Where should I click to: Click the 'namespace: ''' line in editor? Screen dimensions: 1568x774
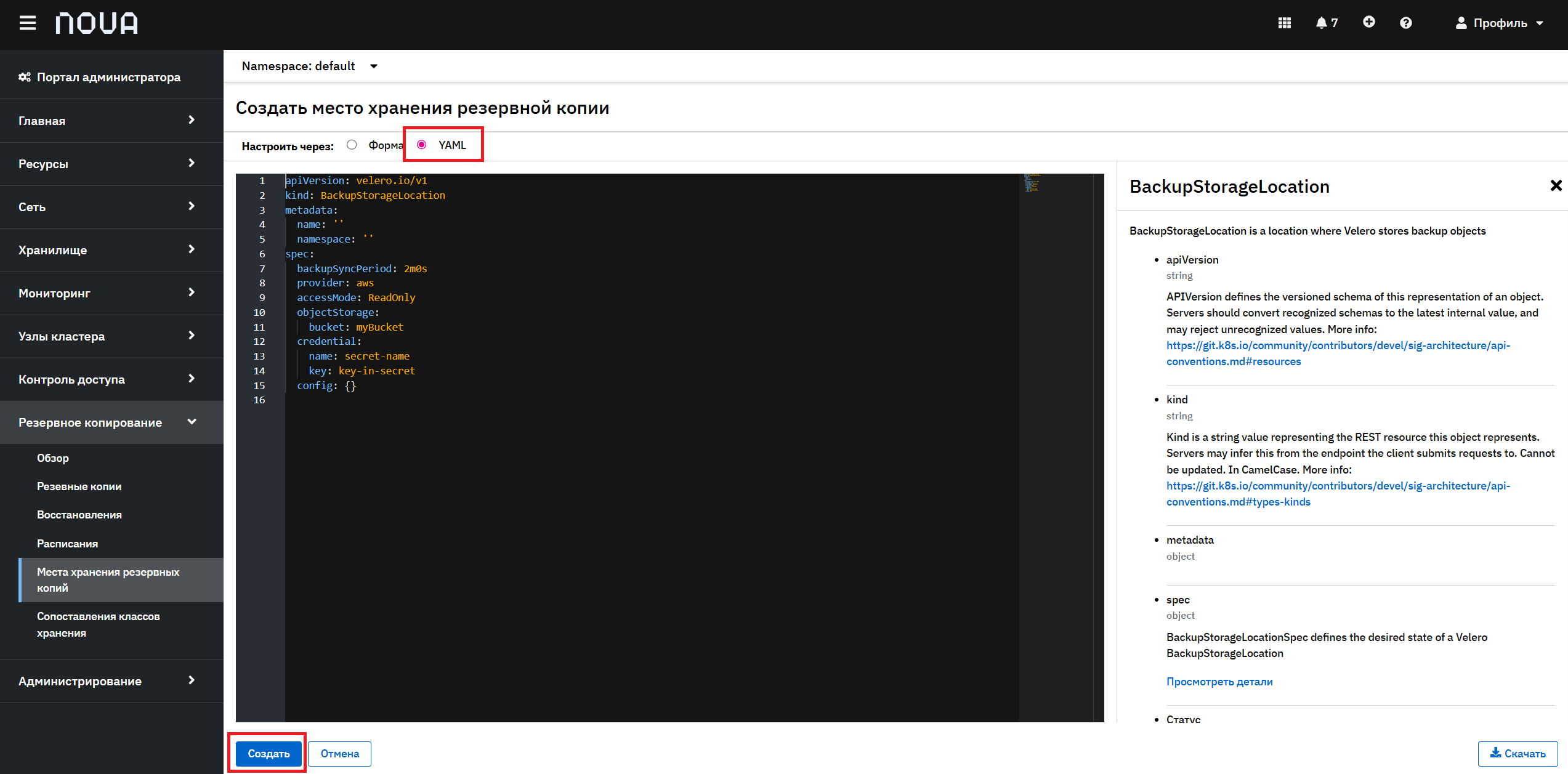pyautogui.click(x=335, y=239)
